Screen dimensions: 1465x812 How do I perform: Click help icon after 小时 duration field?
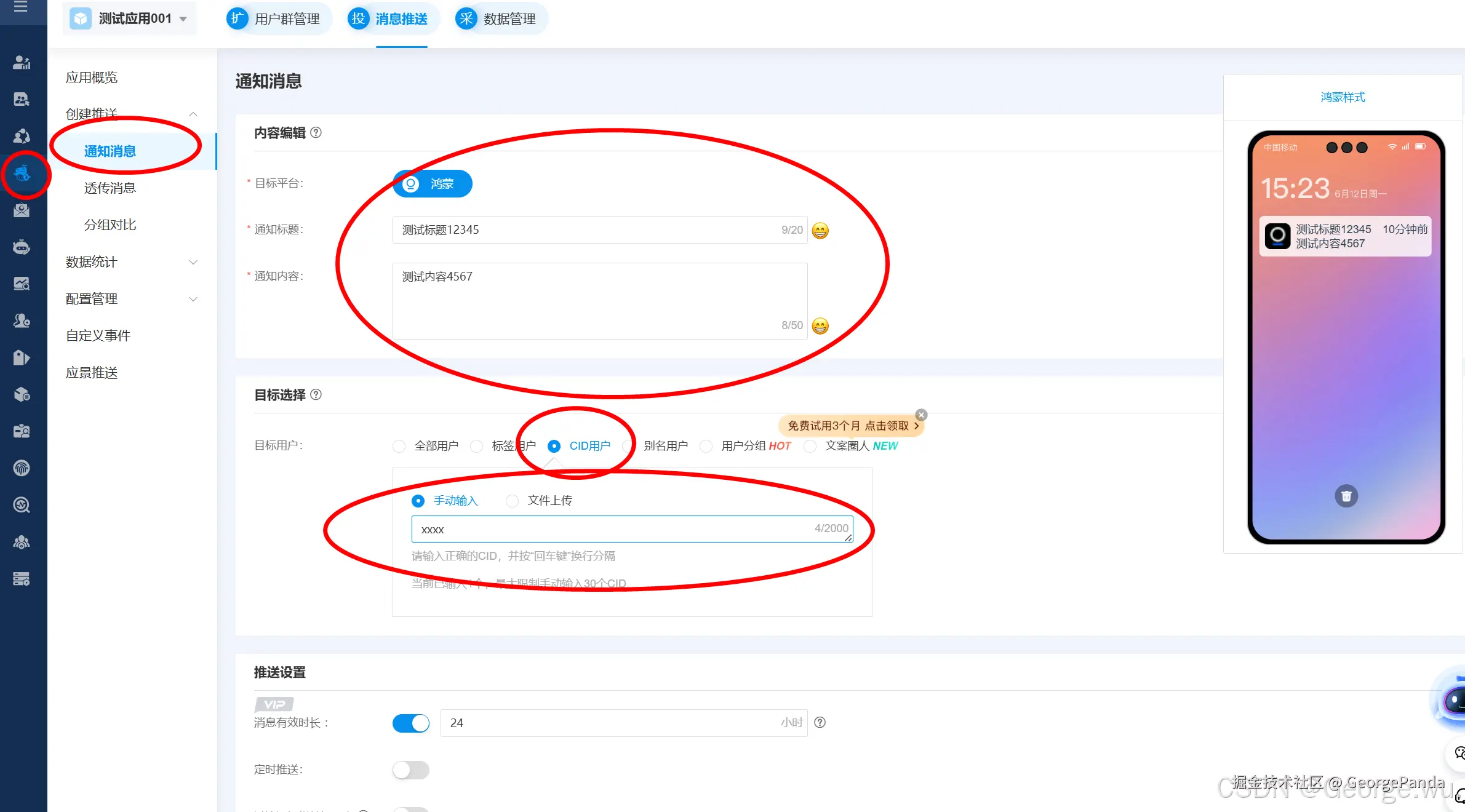(820, 722)
